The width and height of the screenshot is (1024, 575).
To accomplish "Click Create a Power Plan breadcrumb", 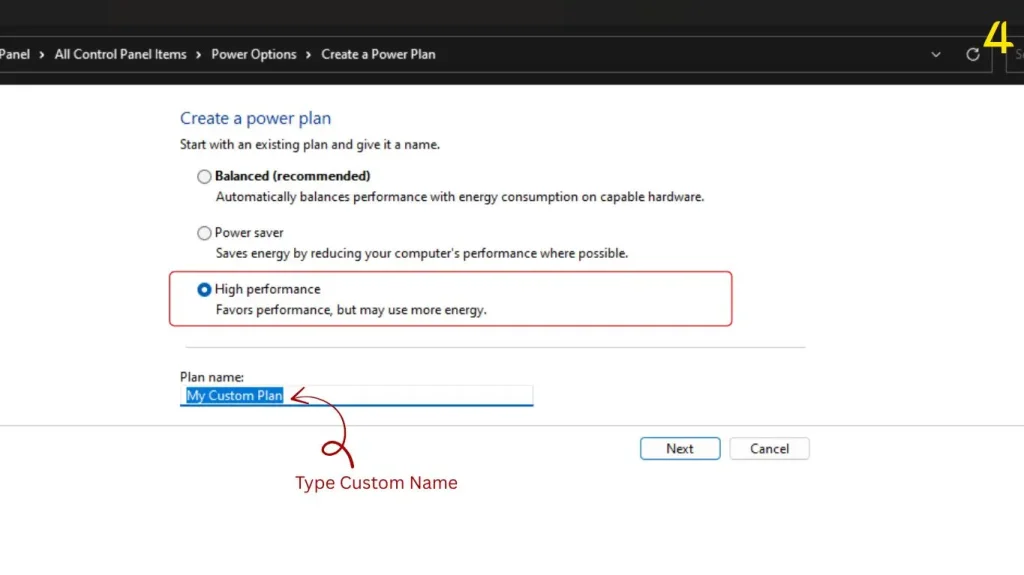I will click(x=378, y=55).
